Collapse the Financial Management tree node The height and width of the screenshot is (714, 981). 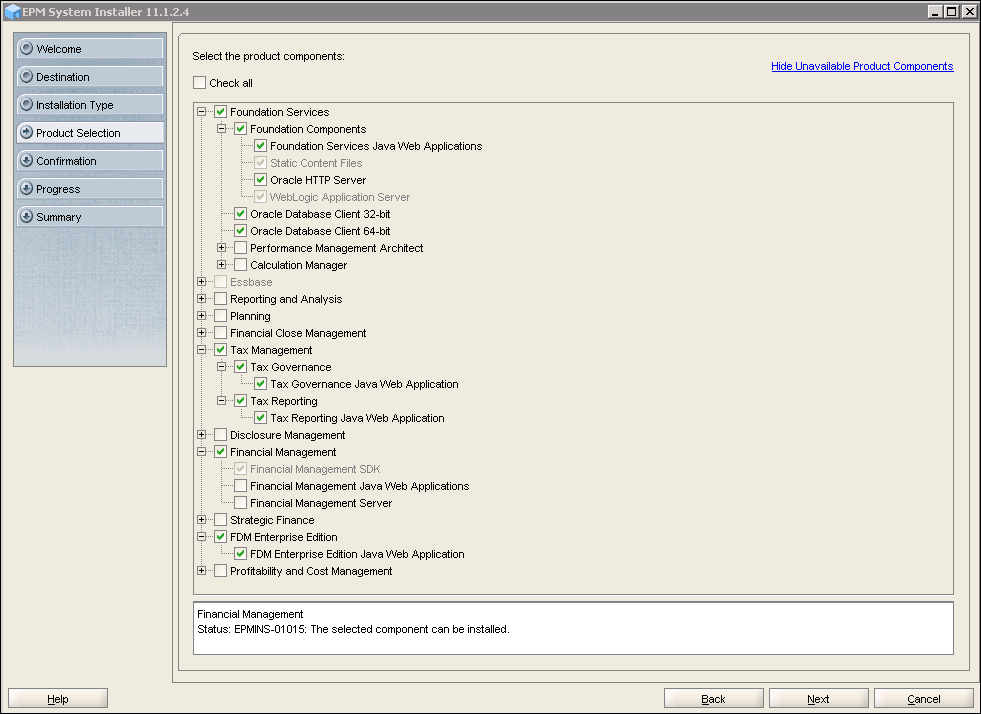(201, 451)
